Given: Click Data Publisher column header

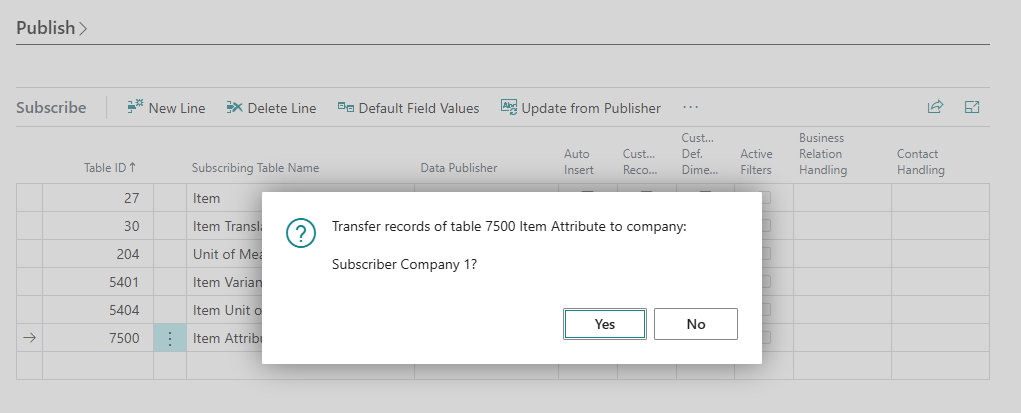Looking at the screenshot, I should [458, 168].
